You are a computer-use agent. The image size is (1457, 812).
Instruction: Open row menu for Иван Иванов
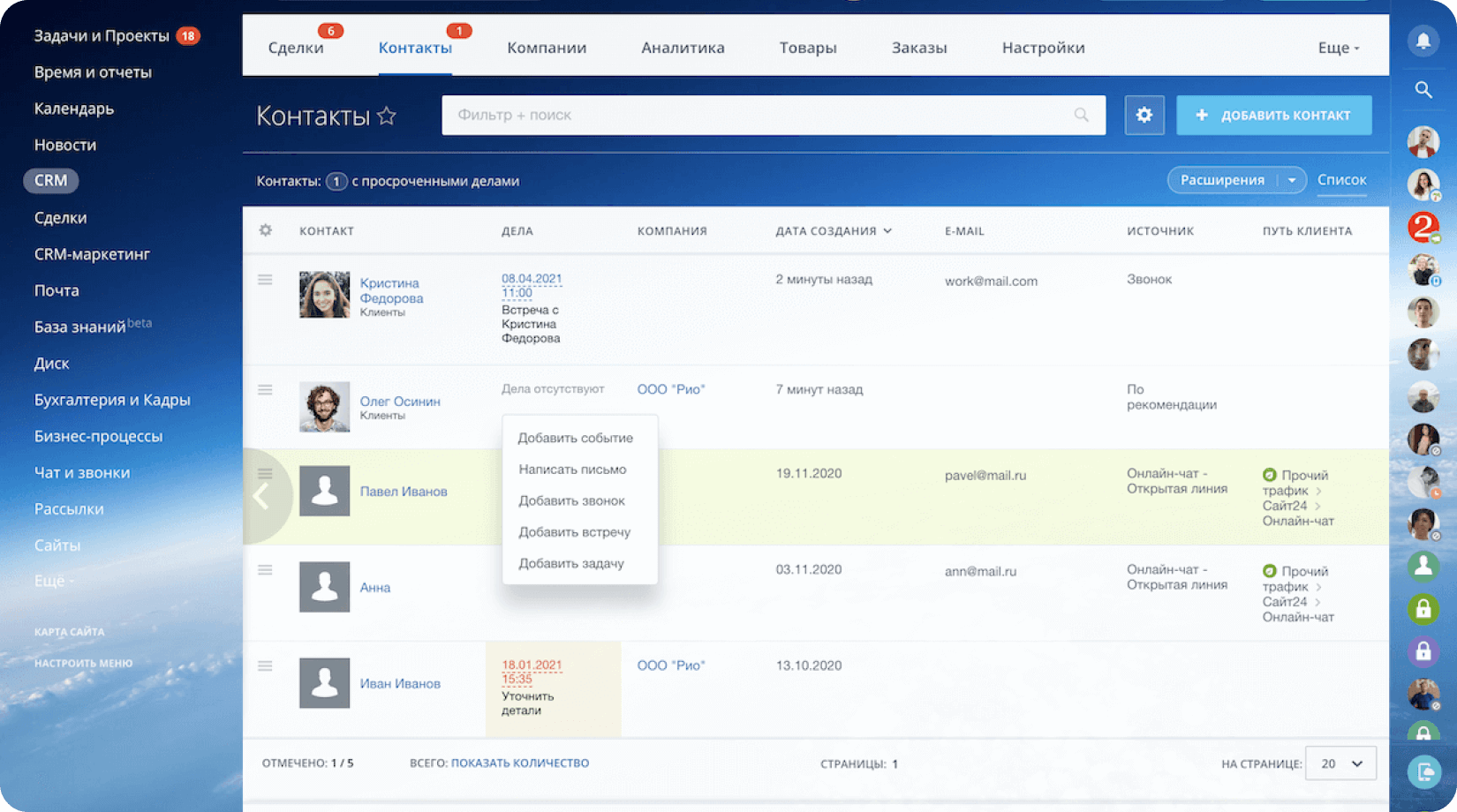click(265, 666)
